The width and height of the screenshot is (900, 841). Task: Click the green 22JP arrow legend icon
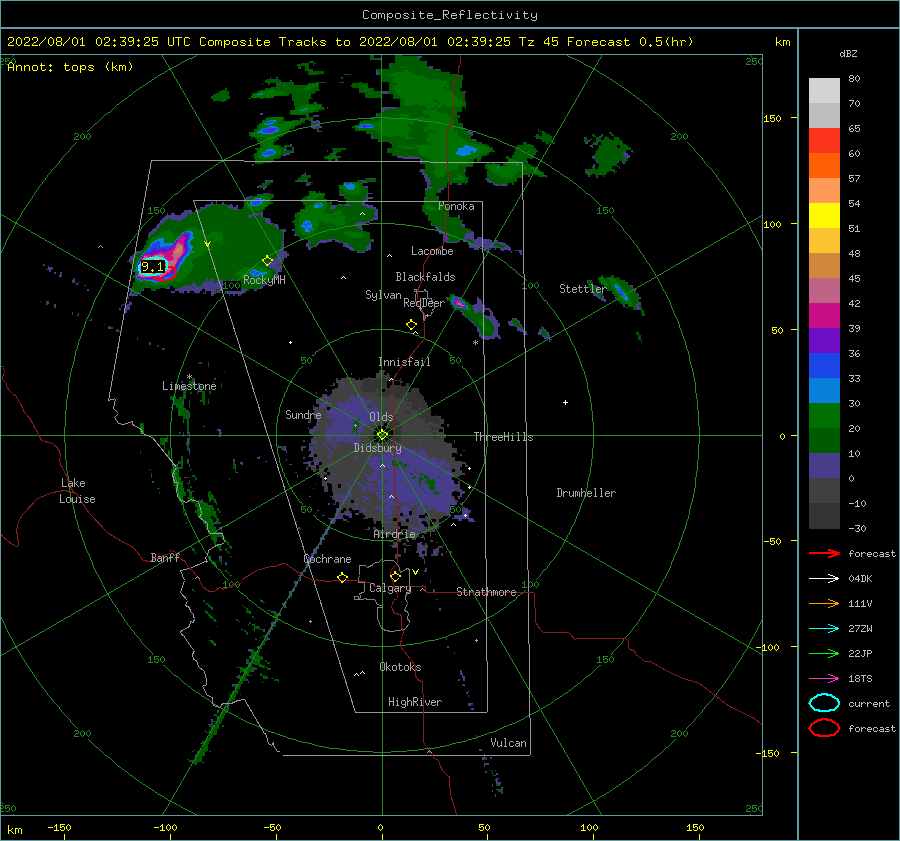tap(824, 653)
